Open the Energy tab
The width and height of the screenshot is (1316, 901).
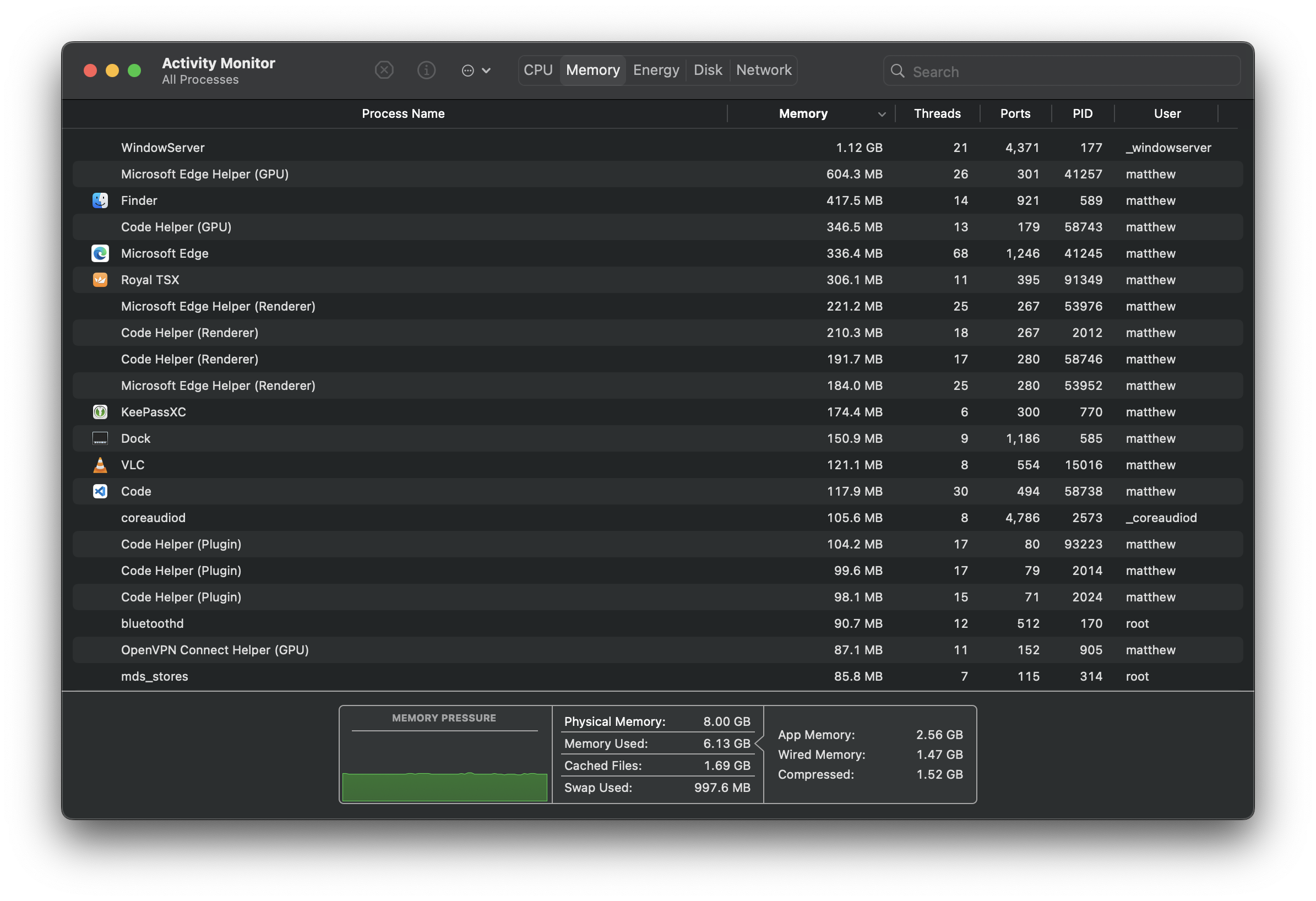(x=656, y=70)
